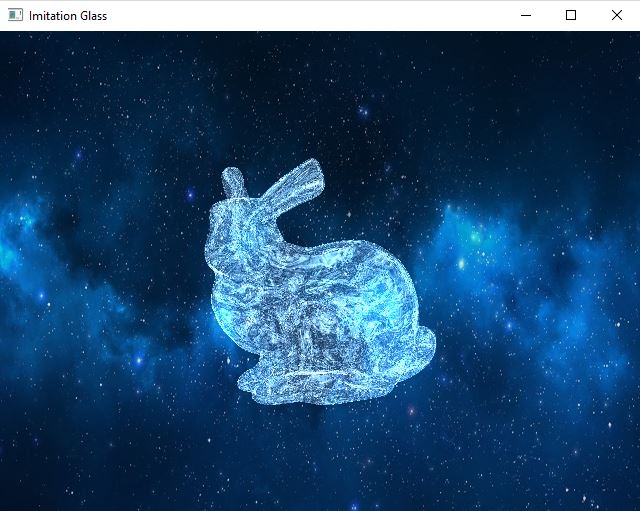The width and height of the screenshot is (640, 511).
Task: Maximize the Imitation Glass window
Action: click(x=571, y=16)
